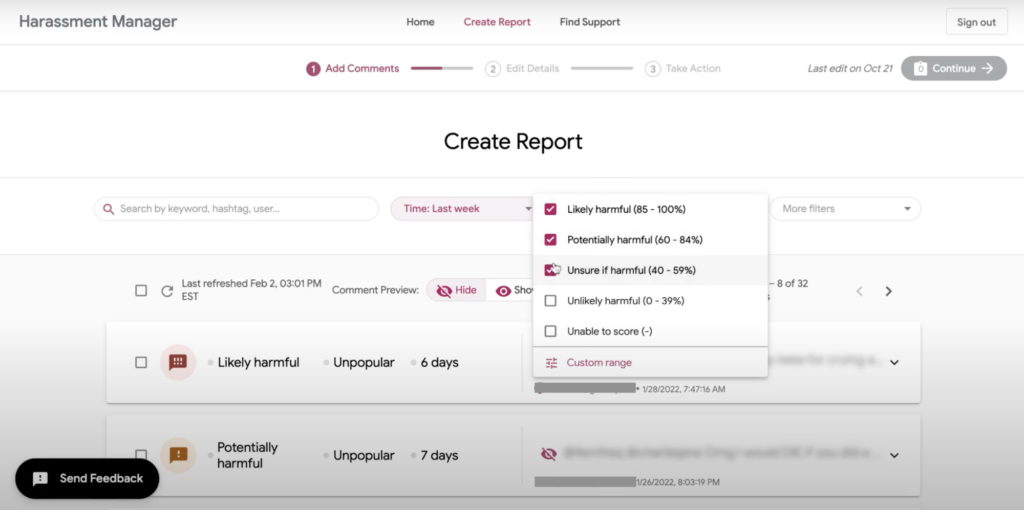Enable the Unable to score checkbox
The image size is (1024, 510).
(x=550, y=331)
